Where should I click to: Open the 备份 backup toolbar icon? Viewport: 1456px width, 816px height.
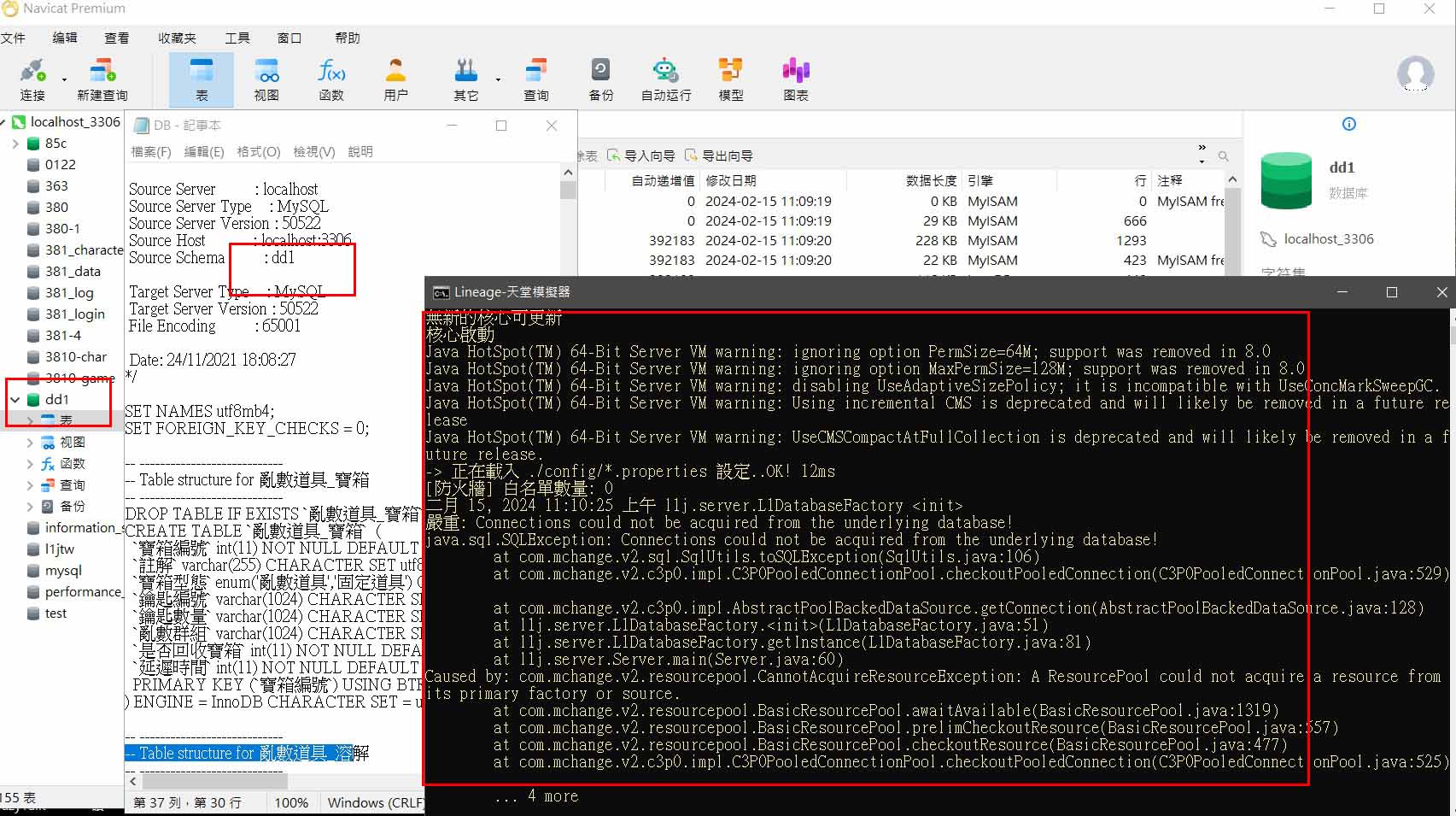(x=600, y=79)
